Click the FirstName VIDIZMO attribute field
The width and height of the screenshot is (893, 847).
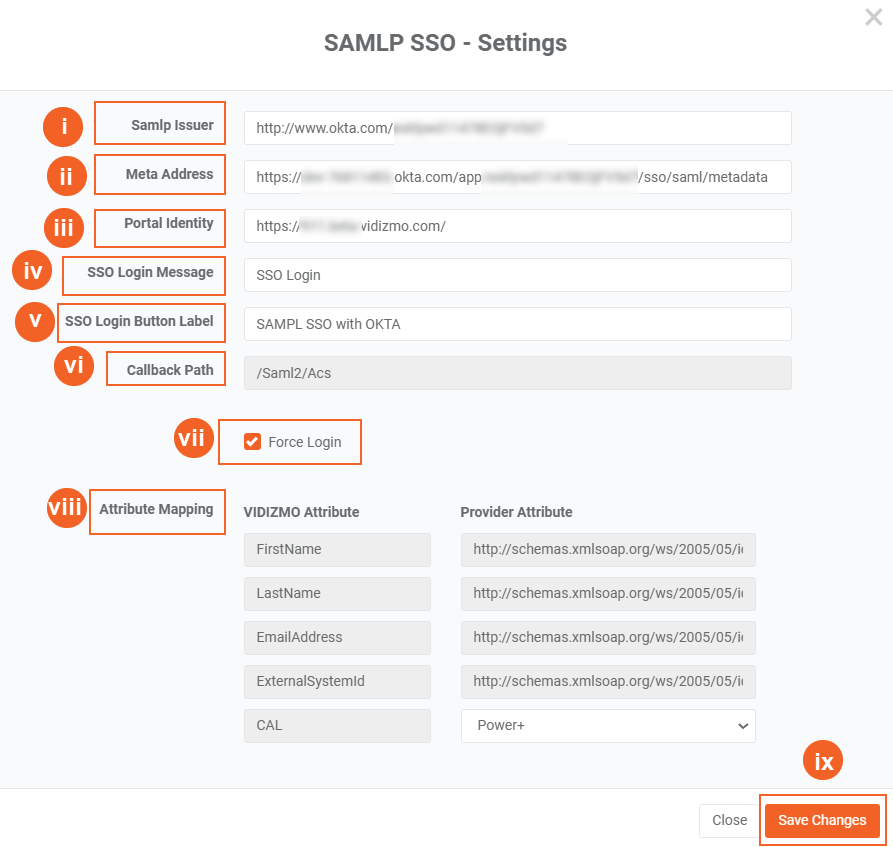point(337,549)
